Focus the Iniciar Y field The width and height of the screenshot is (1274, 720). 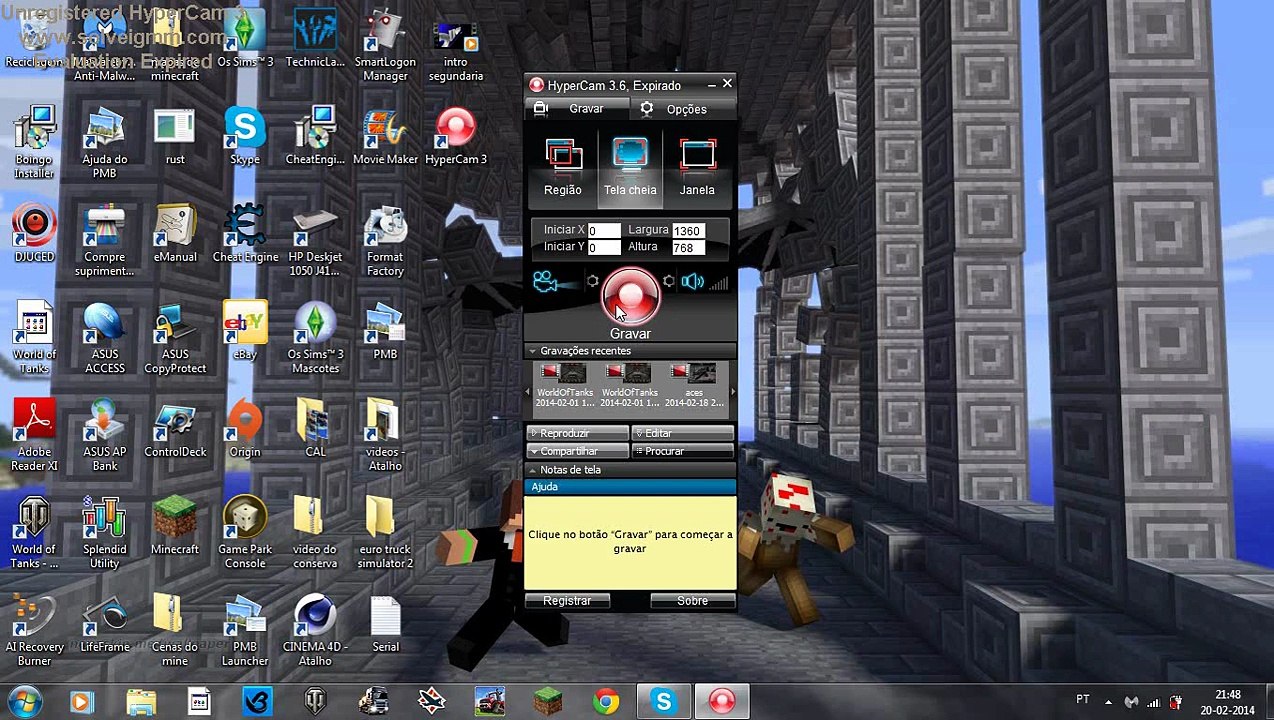604,247
